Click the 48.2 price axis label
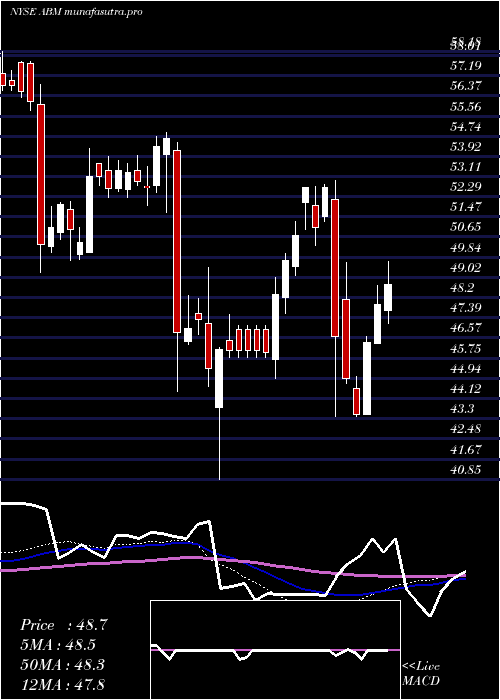The width and height of the screenshot is (500, 700). tap(463, 288)
